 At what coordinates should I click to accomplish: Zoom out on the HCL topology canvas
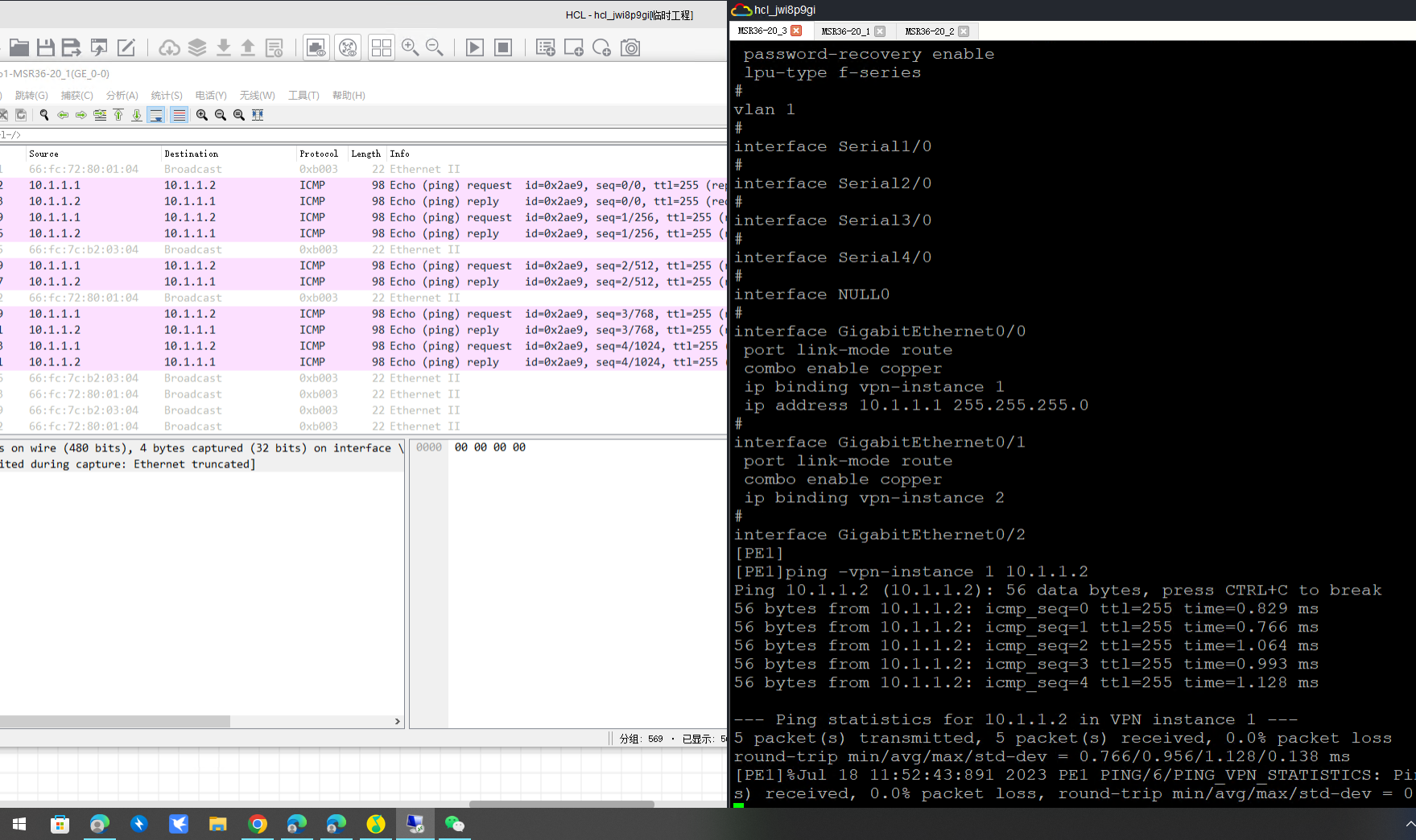tap(435, 47)
